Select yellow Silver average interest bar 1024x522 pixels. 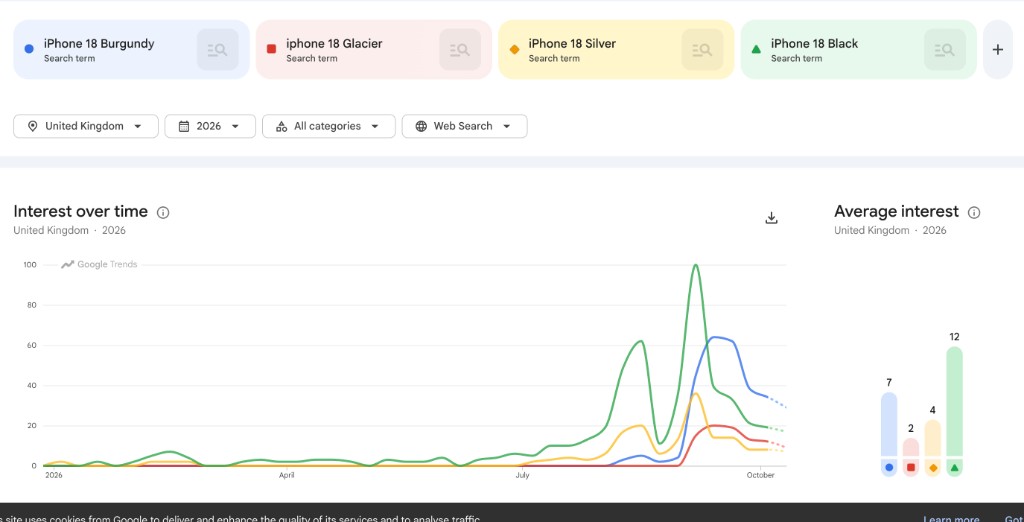point(933,448)
